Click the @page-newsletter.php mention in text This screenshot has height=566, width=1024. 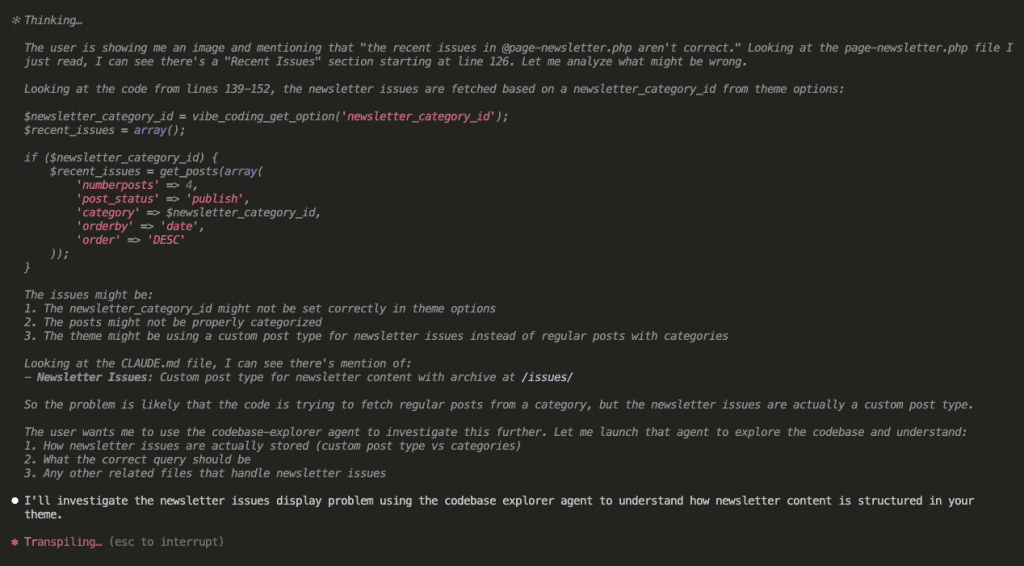click(x=567, y=48)
